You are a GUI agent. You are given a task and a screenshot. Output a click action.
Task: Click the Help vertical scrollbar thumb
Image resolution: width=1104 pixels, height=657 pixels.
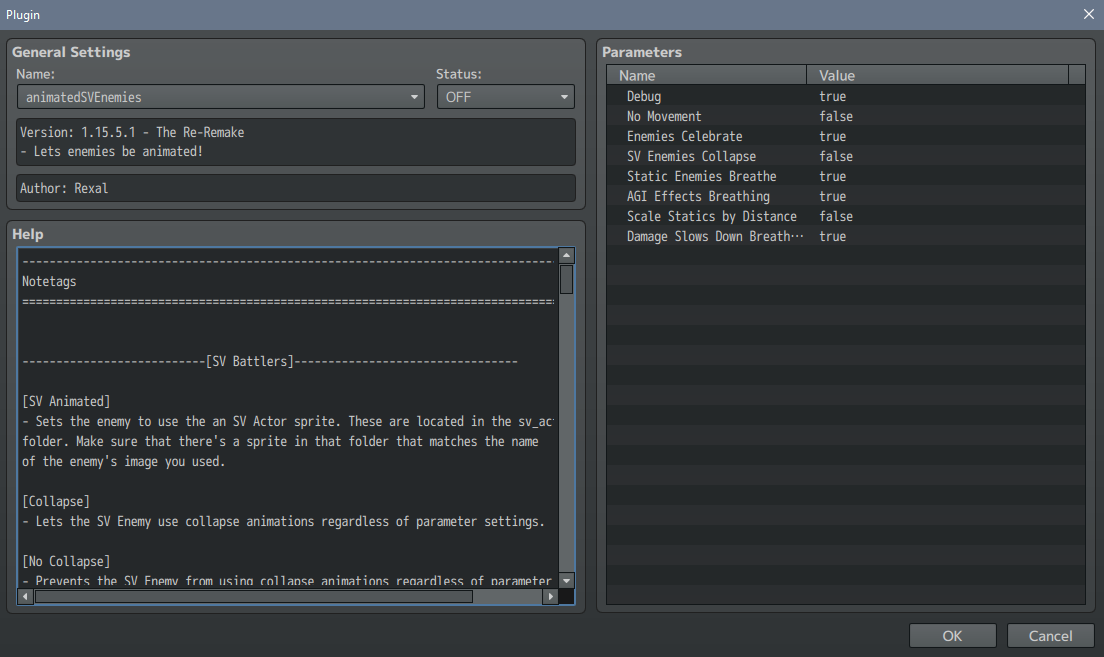(x=566, y=280)
